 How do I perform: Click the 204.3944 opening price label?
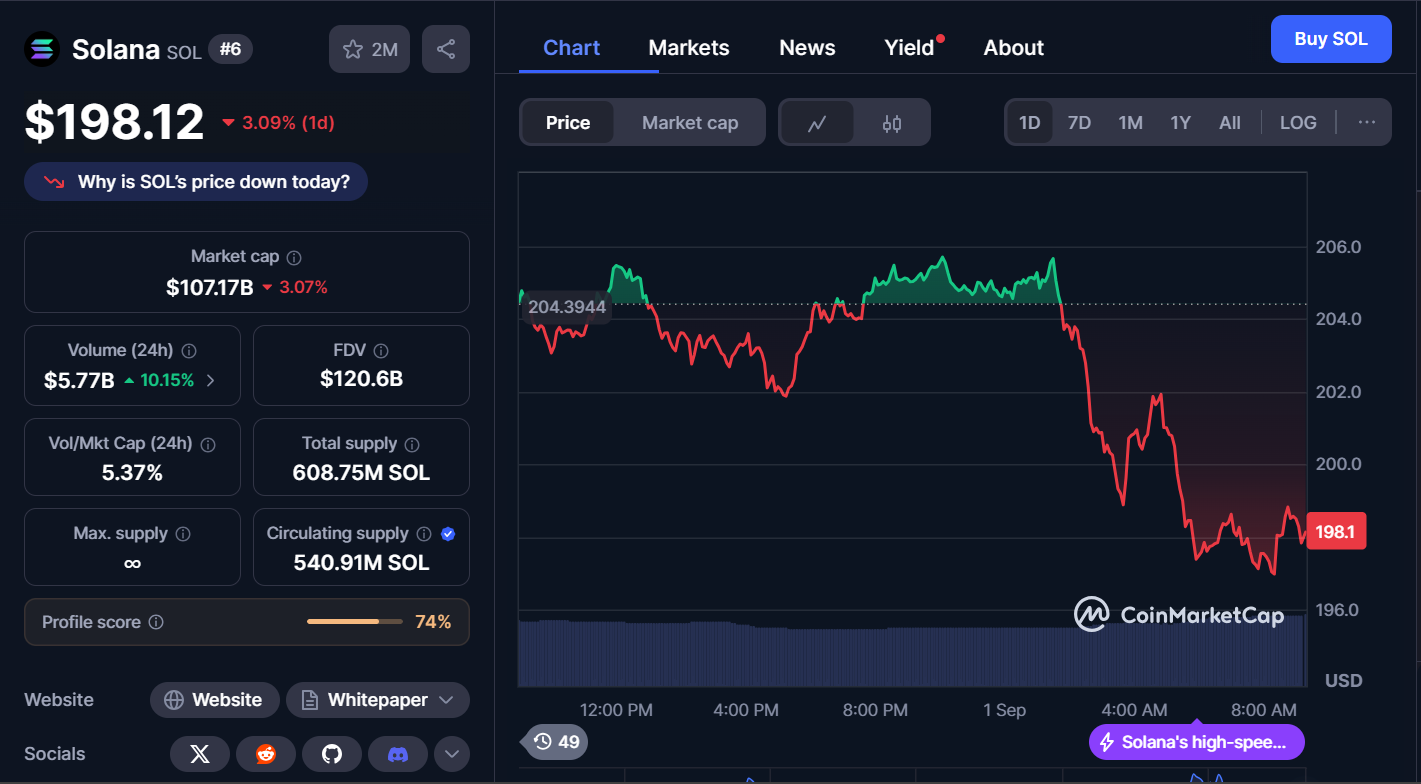(x=567, y=307)
